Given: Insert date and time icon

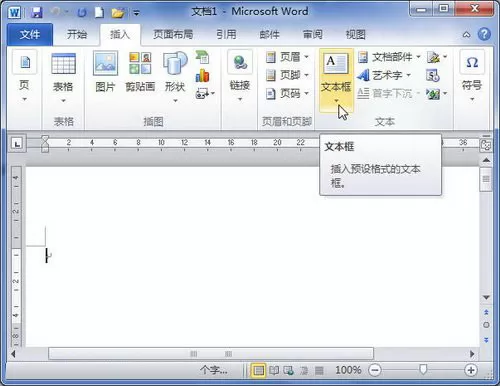Looking at the screenshot, I should [x=433, y=76].
